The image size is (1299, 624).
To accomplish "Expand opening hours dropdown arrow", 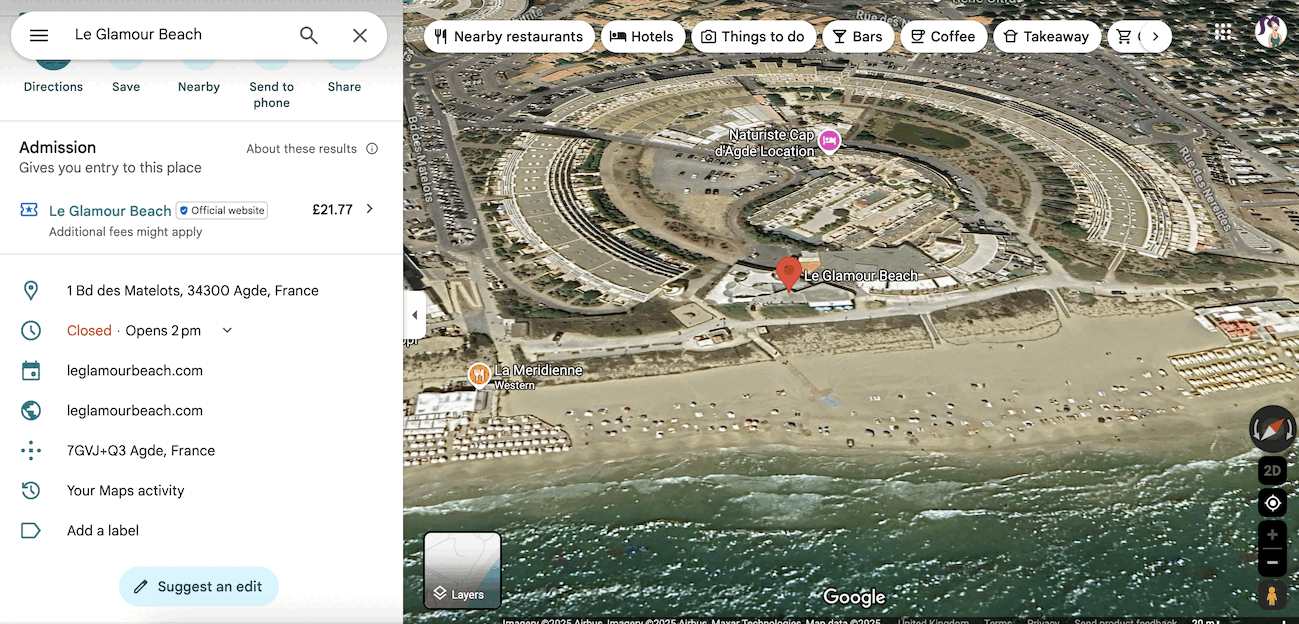I will click(227, 331).
